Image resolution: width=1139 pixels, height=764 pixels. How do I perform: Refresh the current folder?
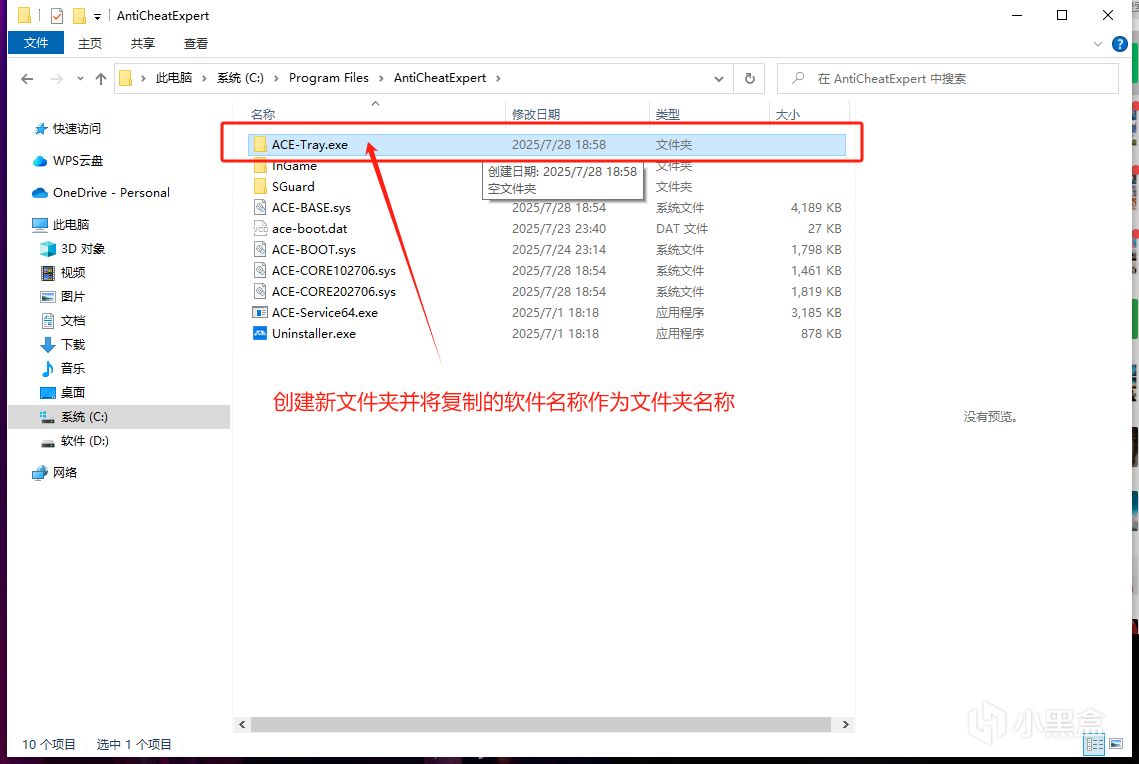click(x=750, y=78)
